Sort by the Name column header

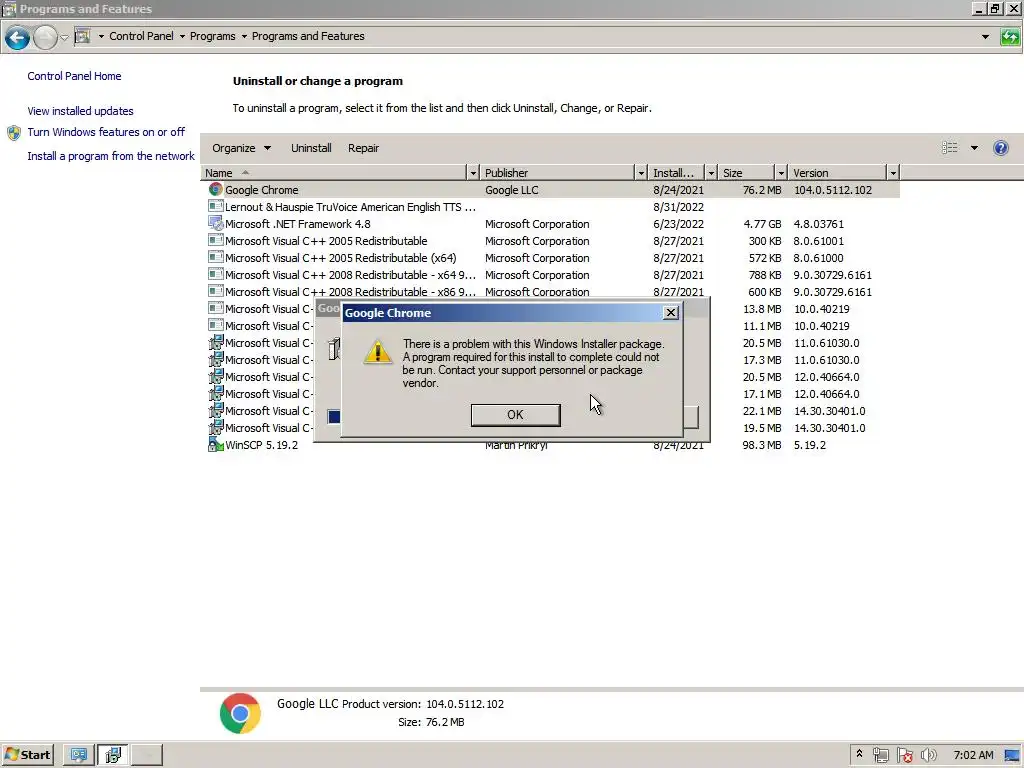[x=334, y=173]
